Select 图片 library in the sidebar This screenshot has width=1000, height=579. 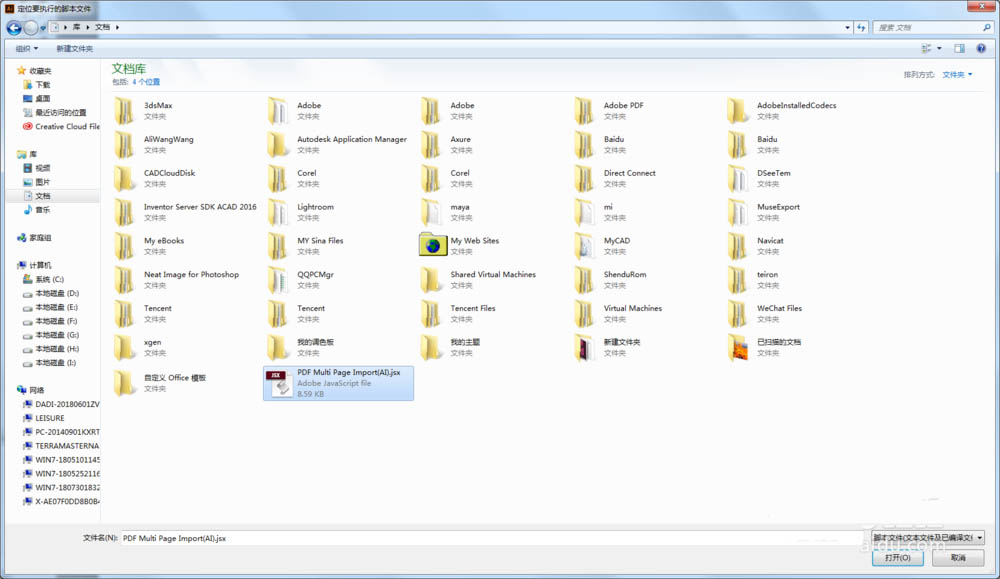point(36,182)
